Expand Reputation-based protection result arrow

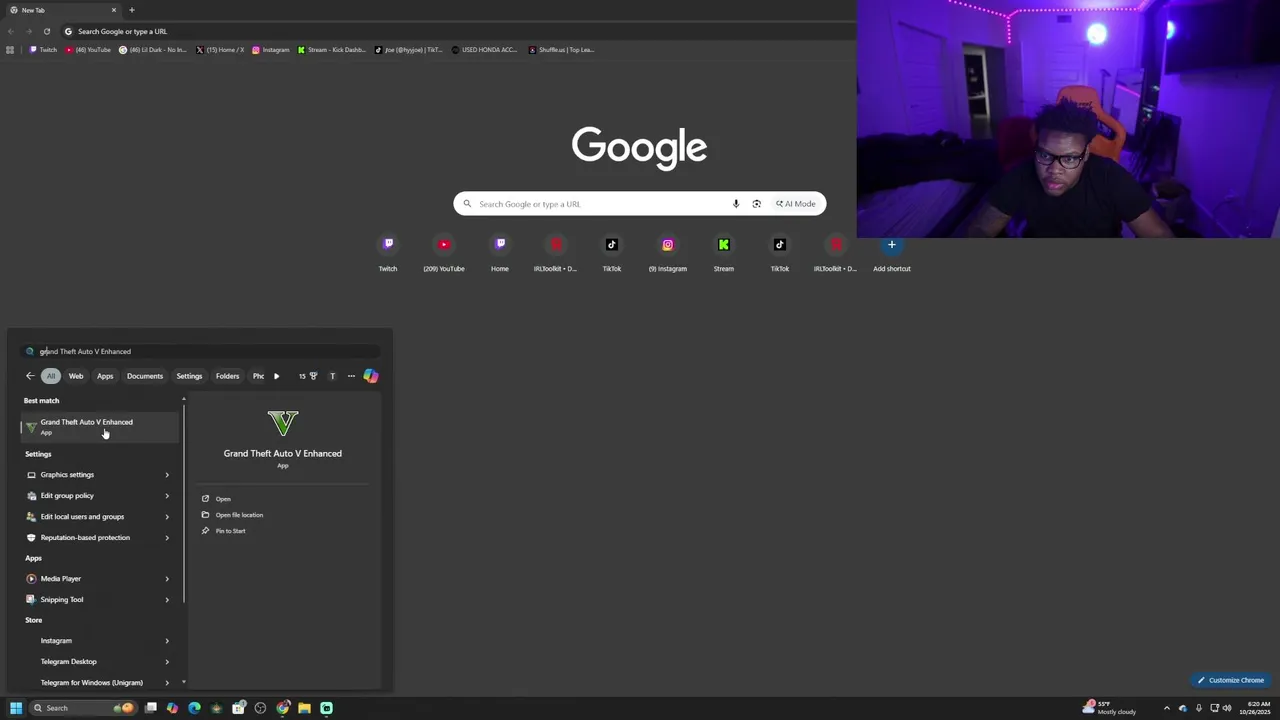167,538
